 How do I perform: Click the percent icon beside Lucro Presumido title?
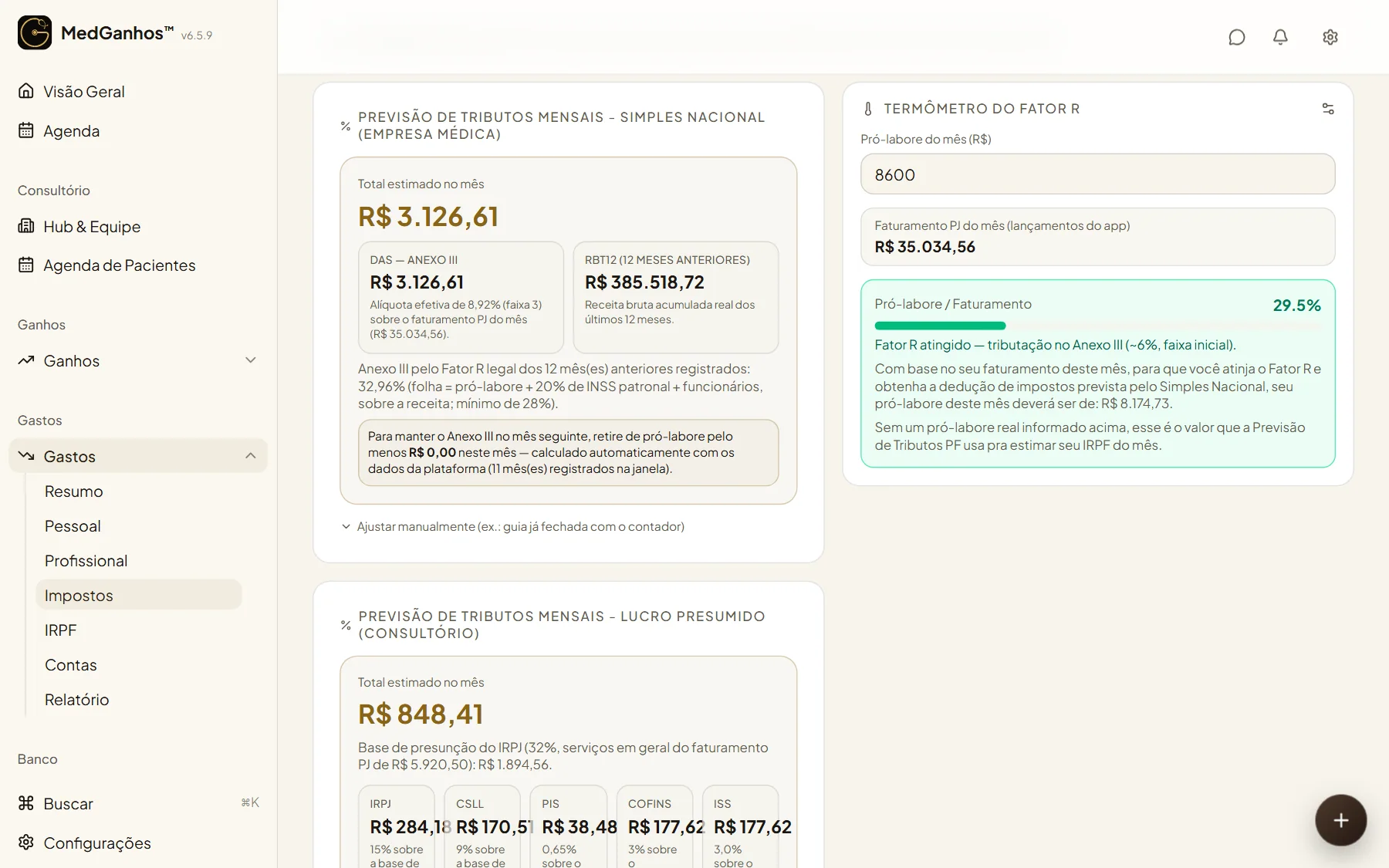346,625
